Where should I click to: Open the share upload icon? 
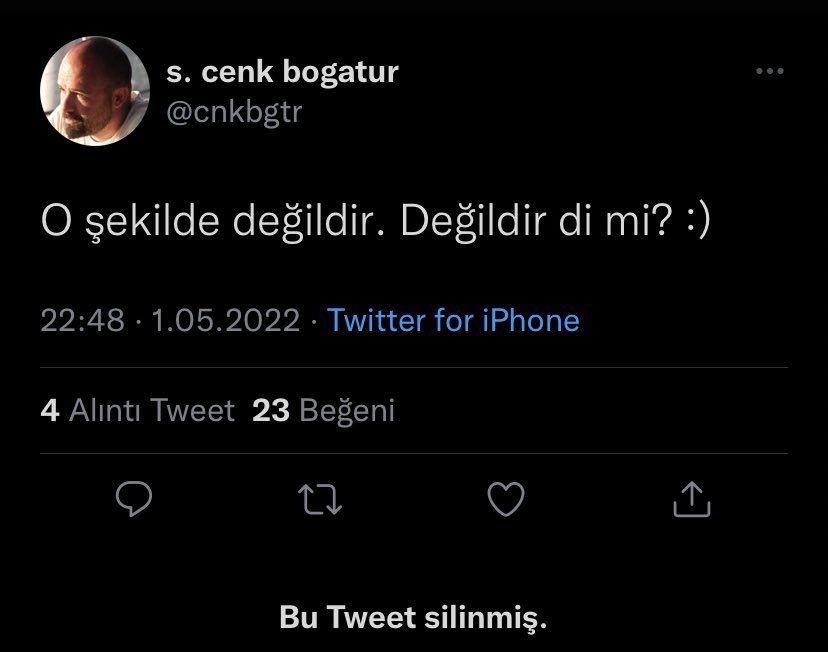click(x=692, y=498)
